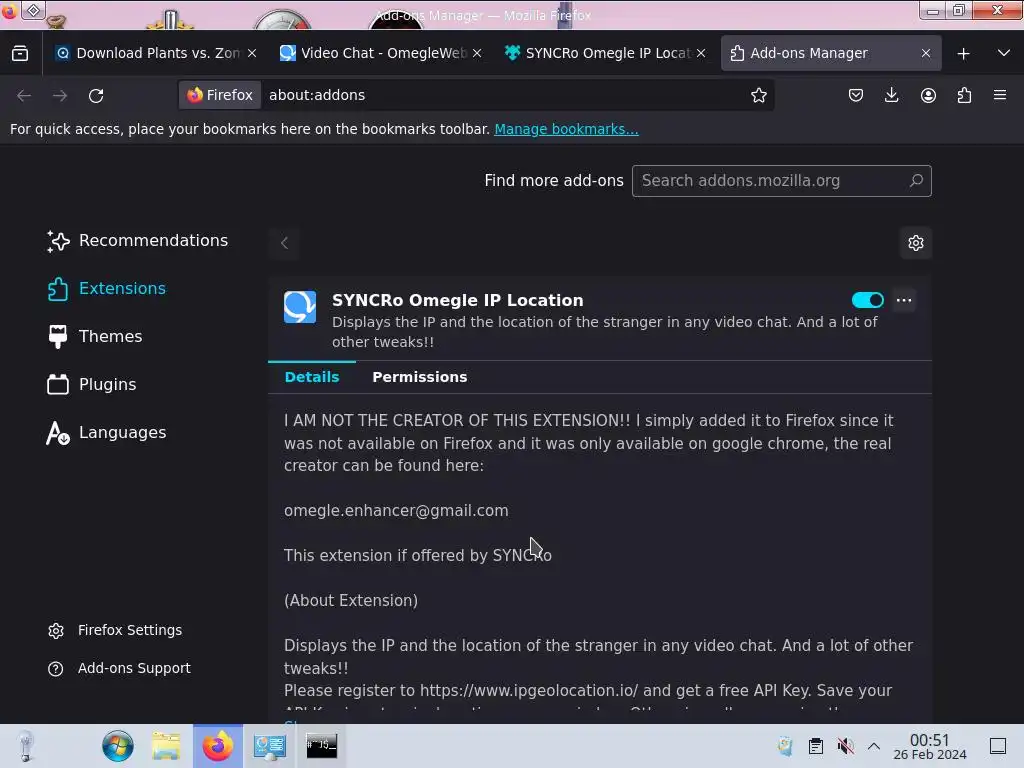Image resolution: width=1024 pixels, height=768 pixels.
Task: Open the Firefox account icon
Action: pos(928,95)
